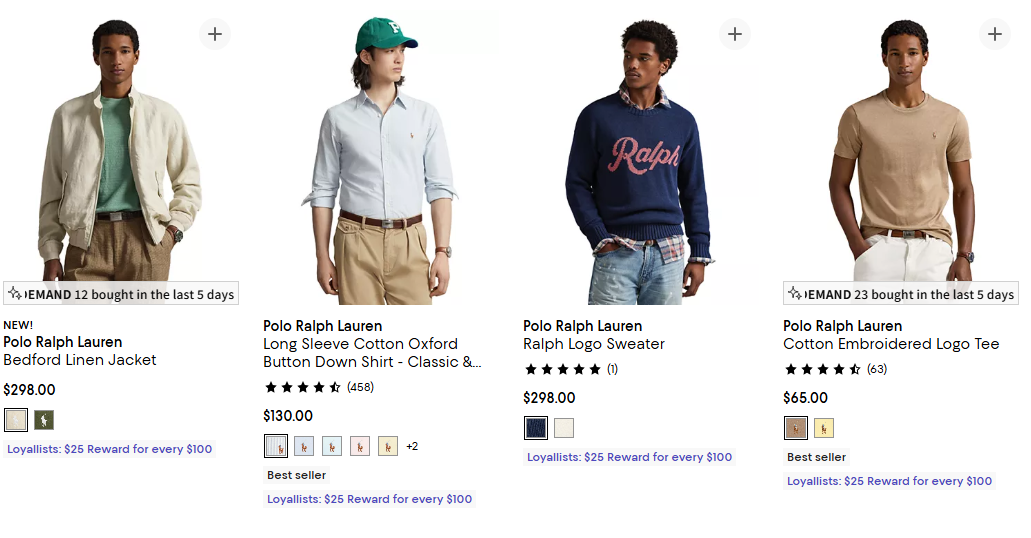Open the Ralph Logo Sweater product link
The height and width of the screenshot is (538, 1031).
click(x=594, y=344)
